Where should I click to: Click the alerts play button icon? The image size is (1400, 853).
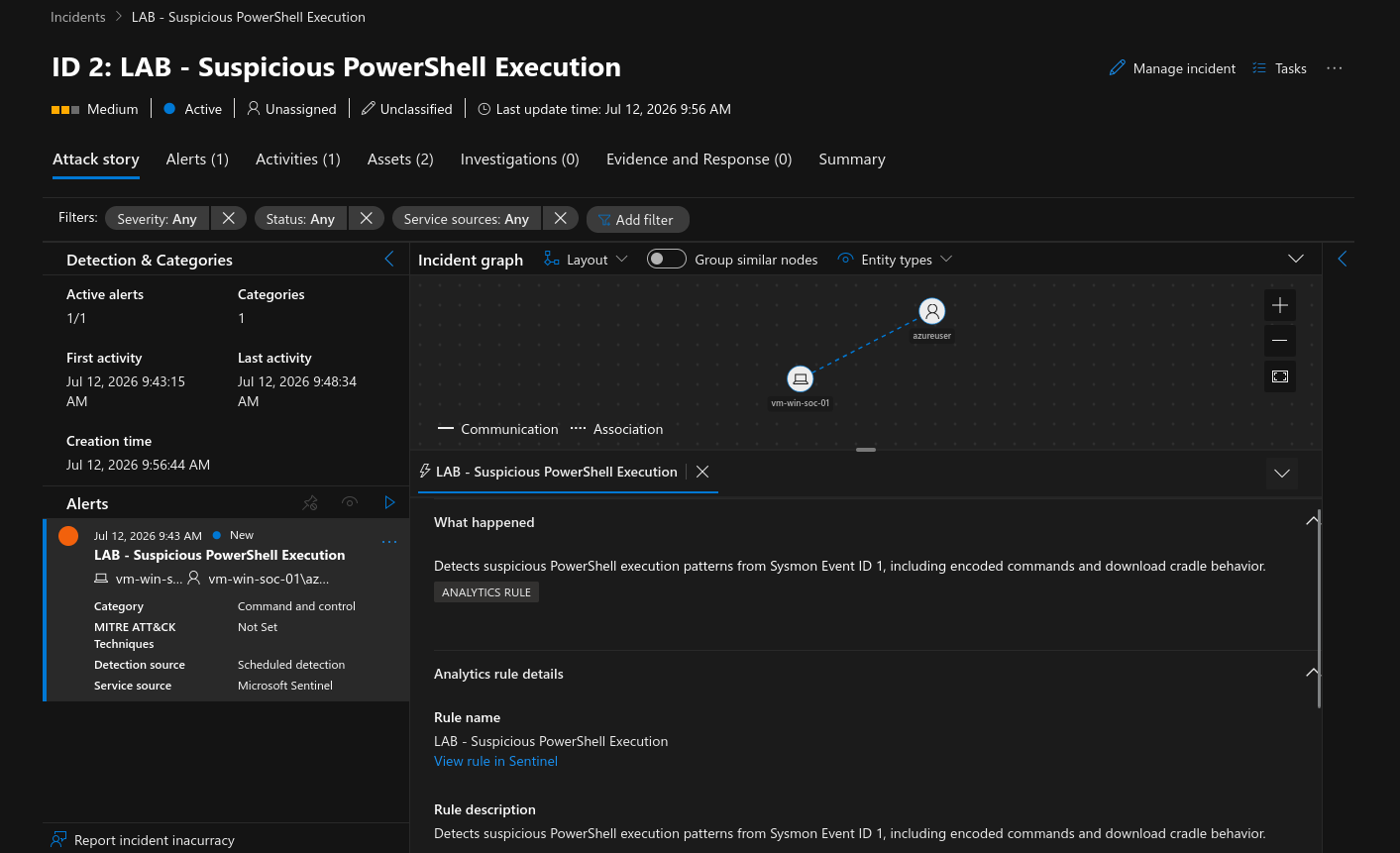point(389,503)
